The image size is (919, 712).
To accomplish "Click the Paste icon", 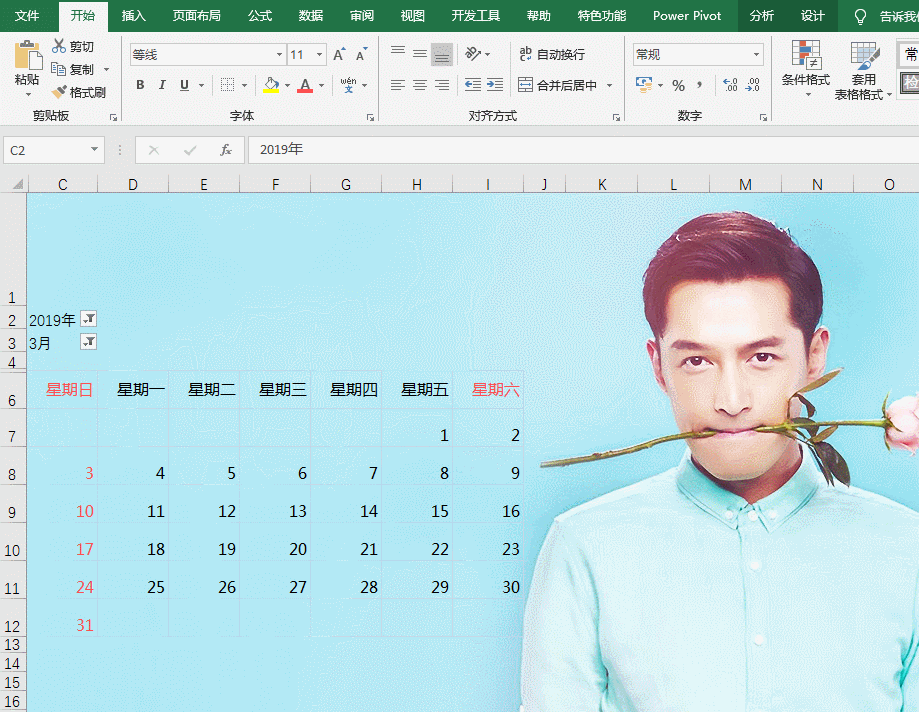I will click(28, 55).
